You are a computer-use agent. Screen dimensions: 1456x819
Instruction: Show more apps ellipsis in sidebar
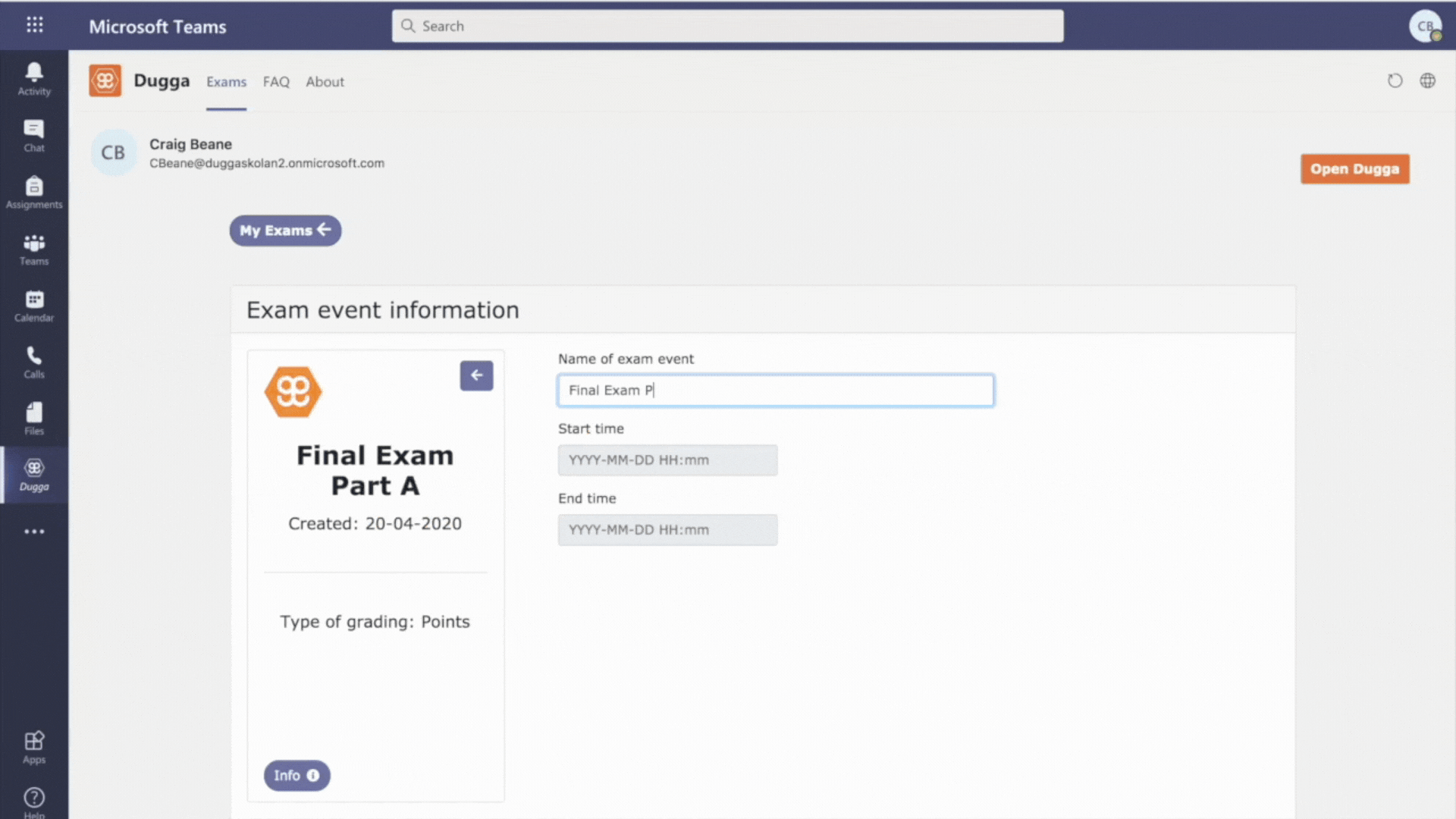pos(34,532)
